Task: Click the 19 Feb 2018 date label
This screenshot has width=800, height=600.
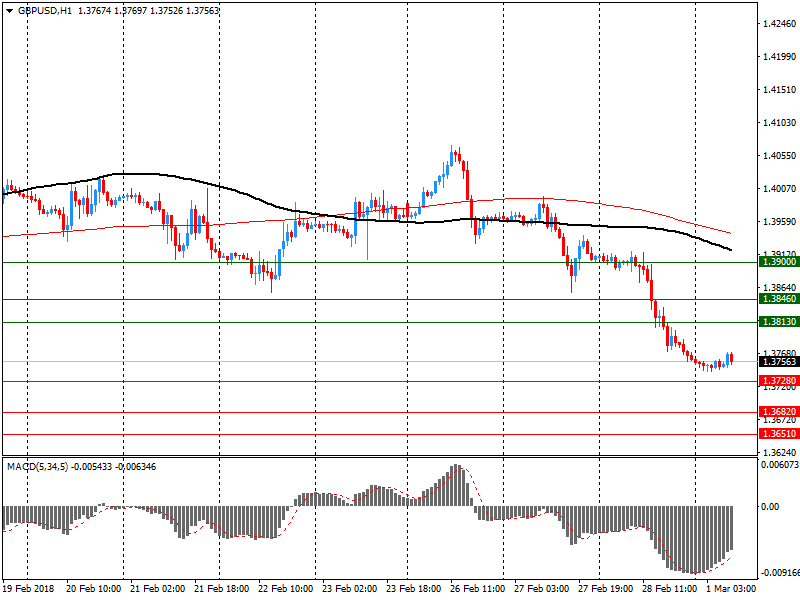Action: [x=29, y=589]
